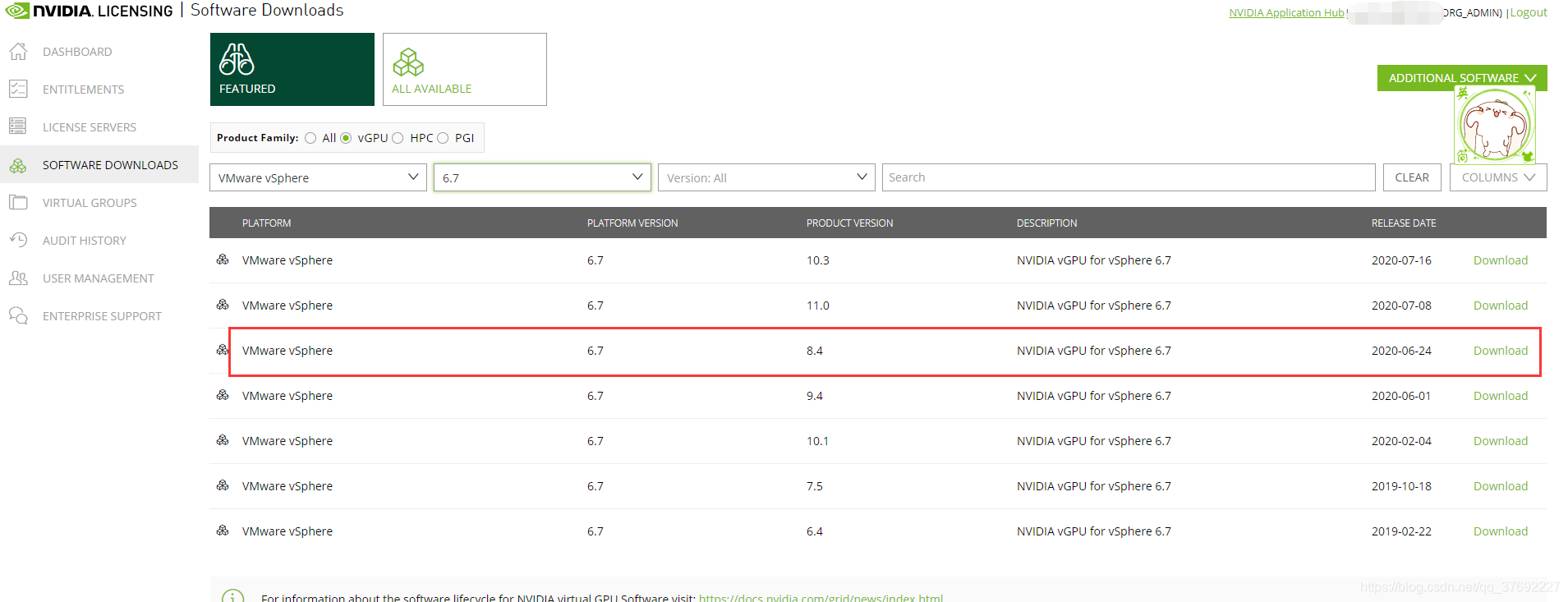
Task: Open Virtual Groups from the sidebar
Action: 90,203
